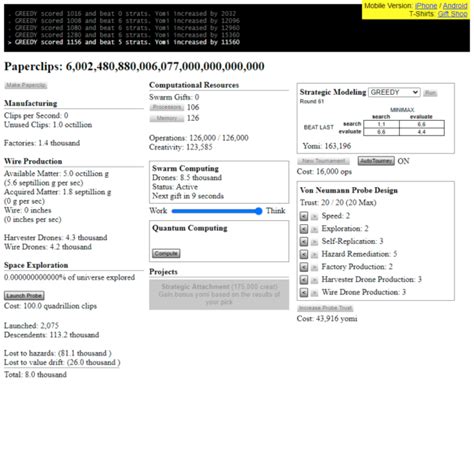The image size is (474, 458).
Task: Increase Exploration with its right arrow
Action: pos(314,229)
